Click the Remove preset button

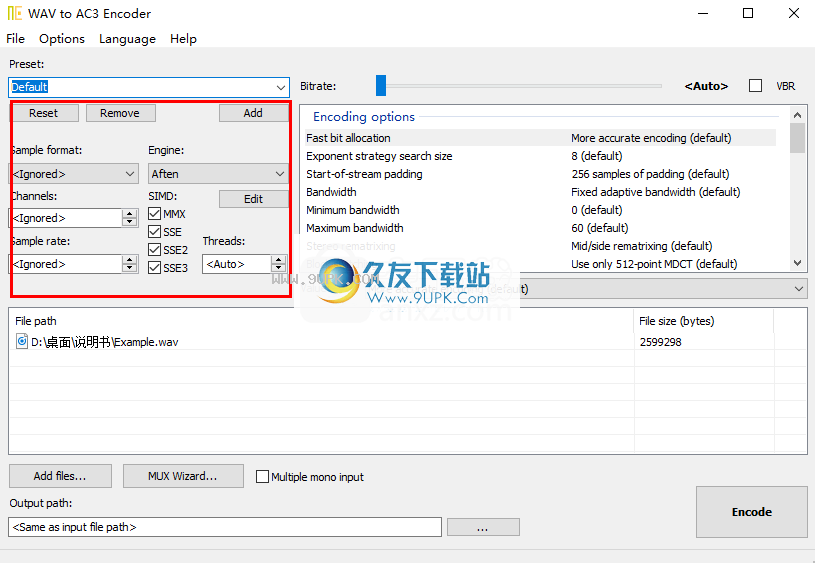[x=120, y=113]
